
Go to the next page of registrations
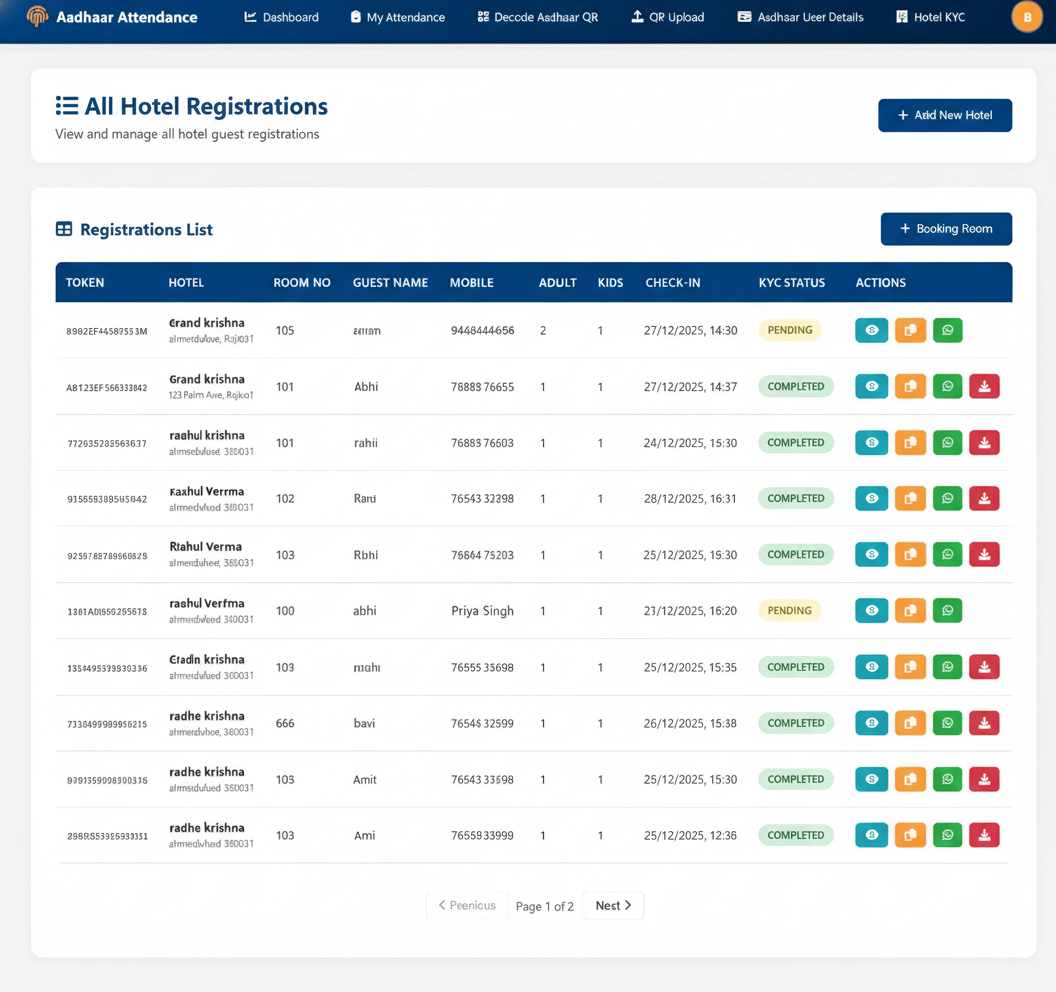612,905
